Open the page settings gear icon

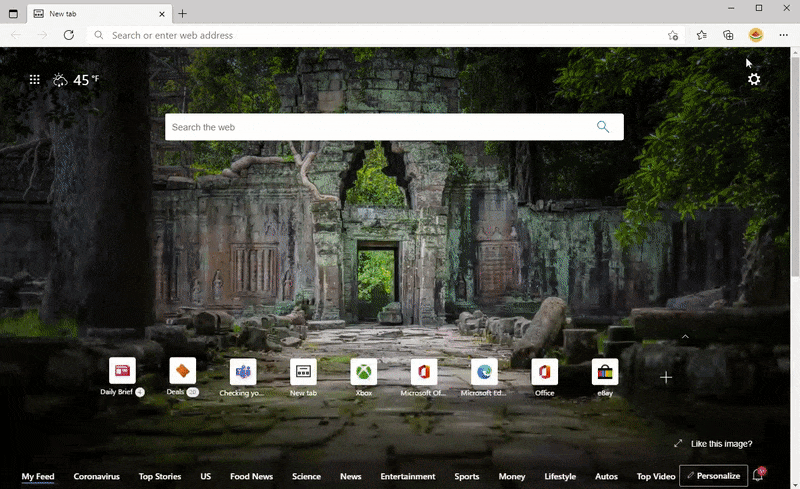754,79
